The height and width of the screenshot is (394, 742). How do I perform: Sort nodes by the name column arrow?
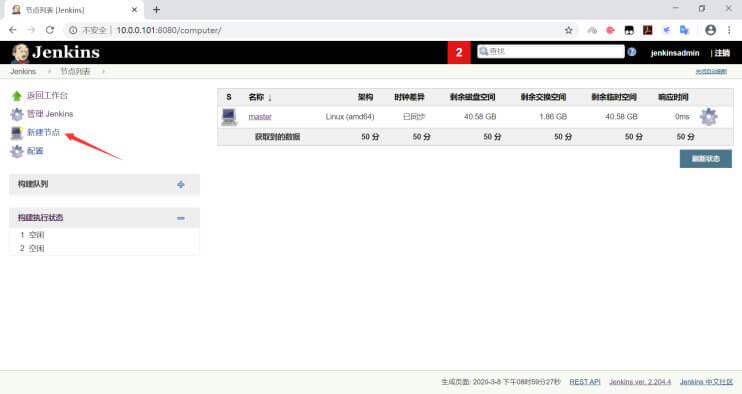[270, 98]
